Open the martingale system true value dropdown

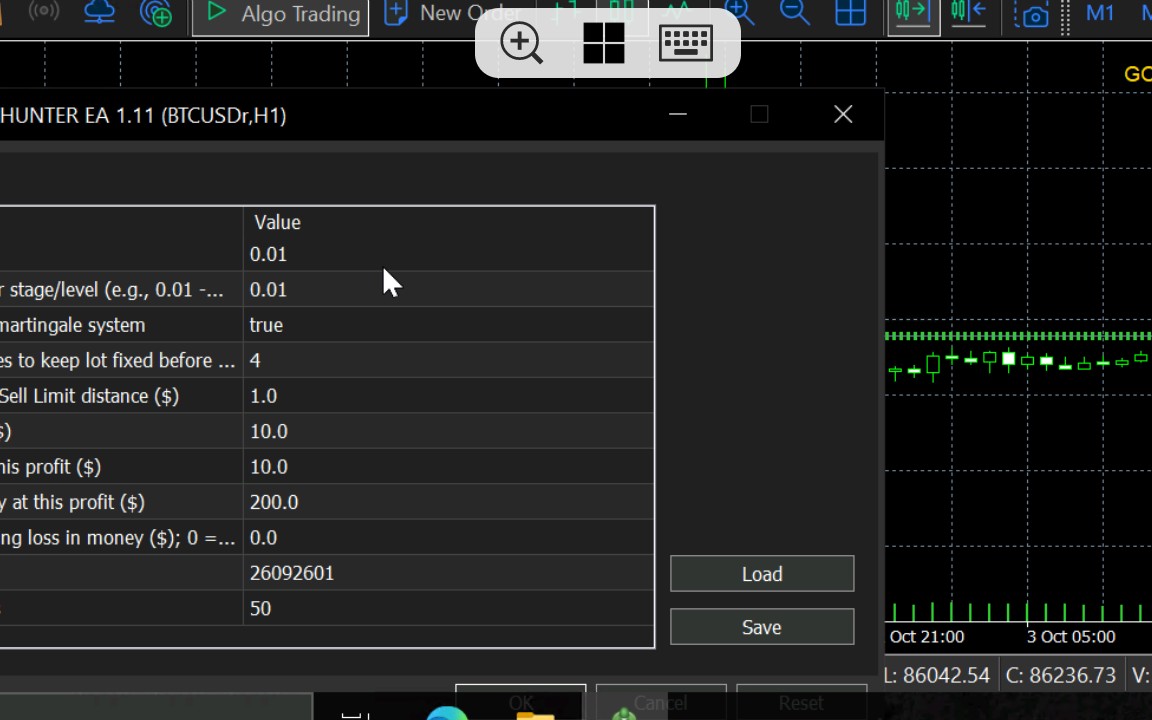(x=448, y=325)
